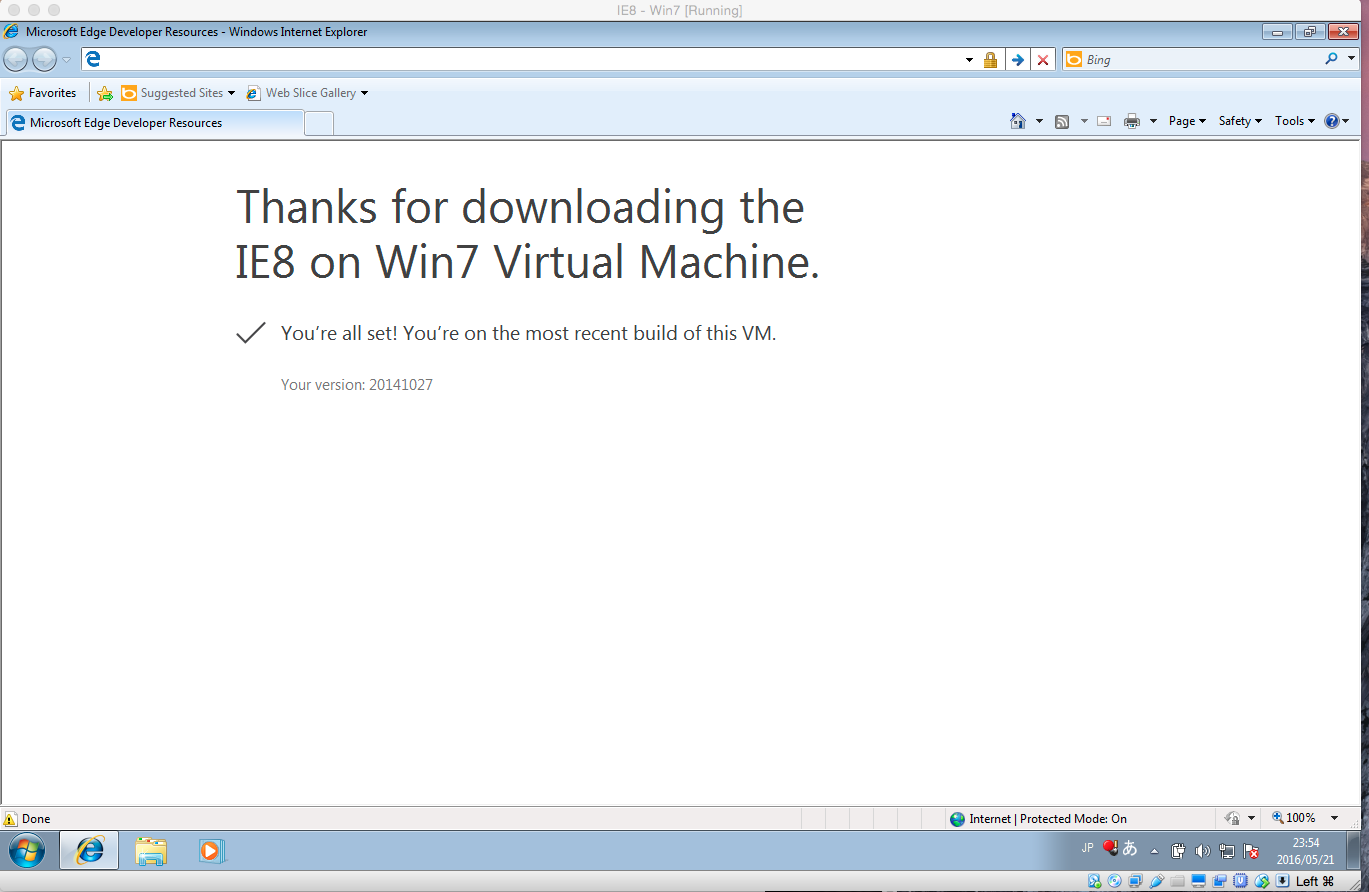Screen dimensions: 1369x892
Task: Click the Help question mark icon
Action: click(1332, 121)
